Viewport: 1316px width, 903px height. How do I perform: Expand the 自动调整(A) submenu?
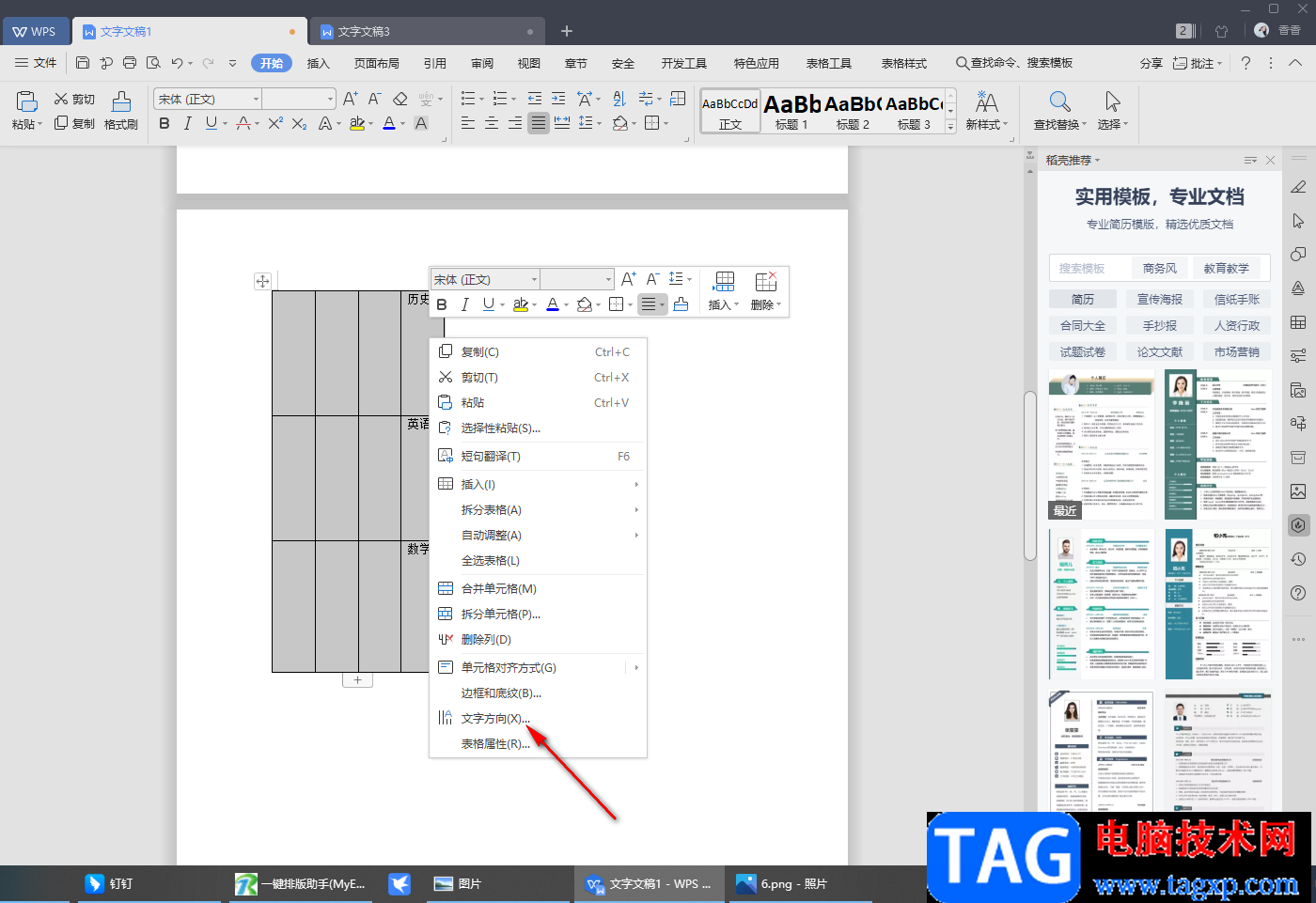coord(539,536)
